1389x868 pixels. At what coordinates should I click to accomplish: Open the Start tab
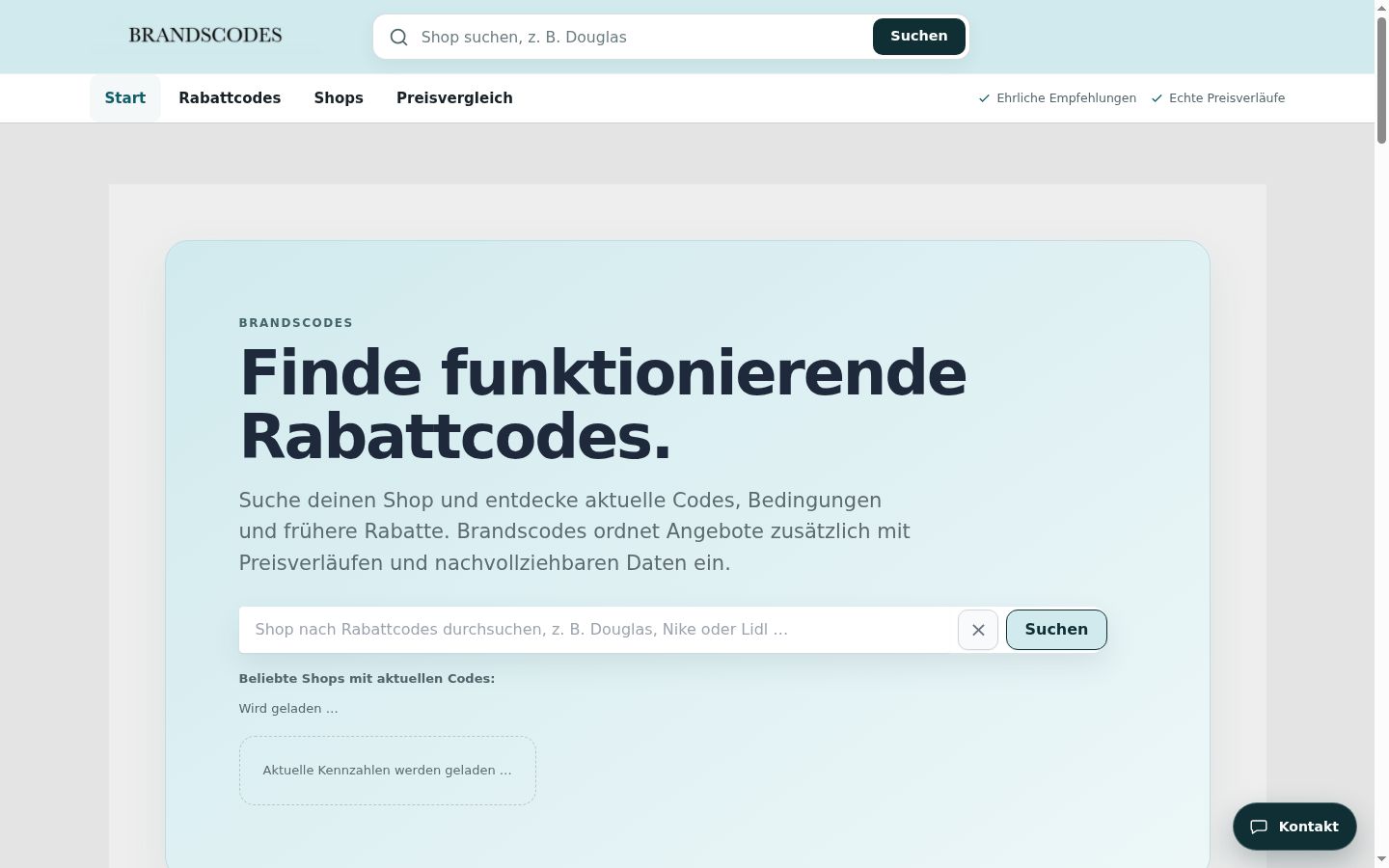coord(125,98)
